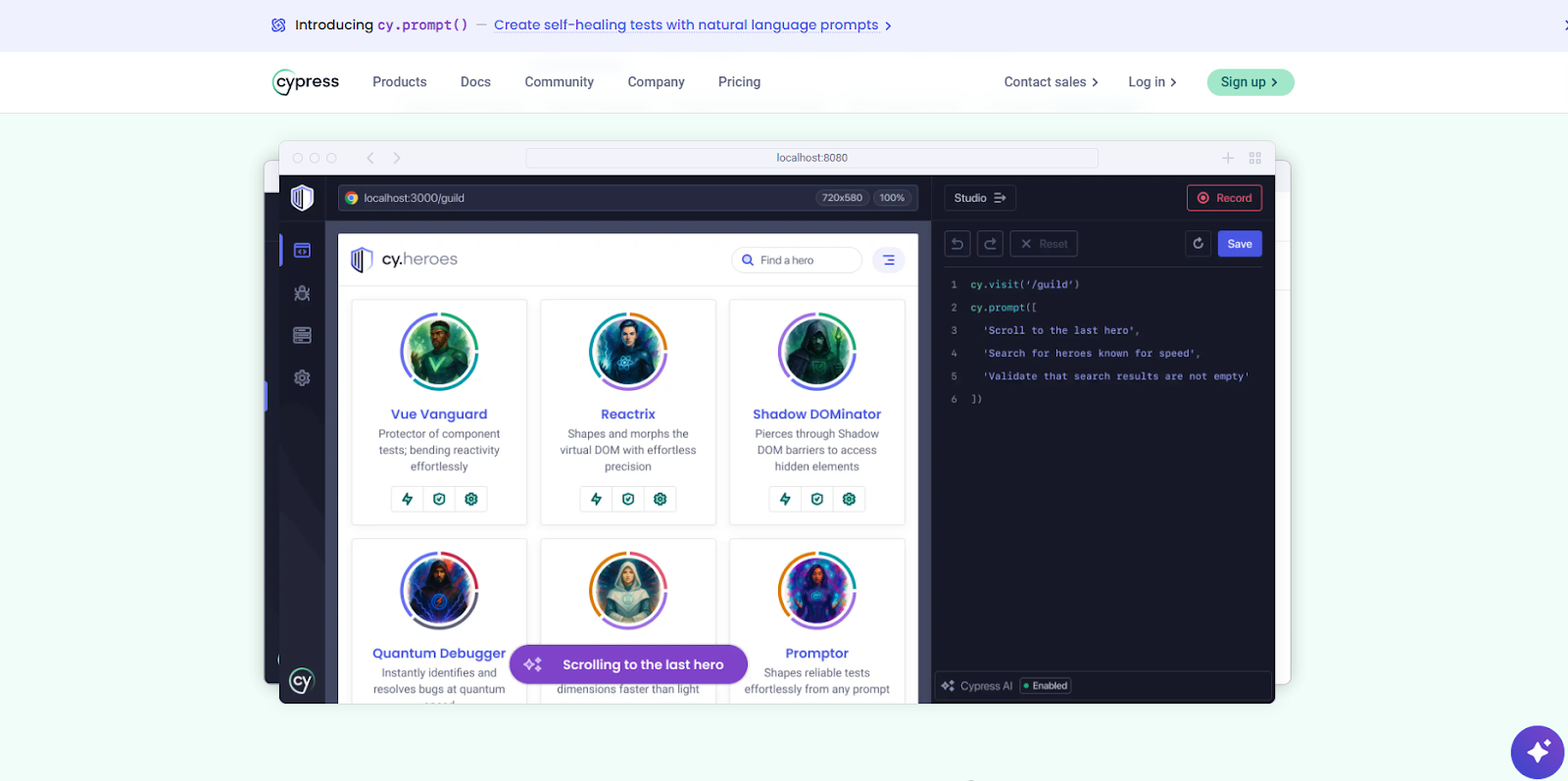Open the cy.heroes filter menu icon
1568x781 pixels.
[x=888, y=261]
